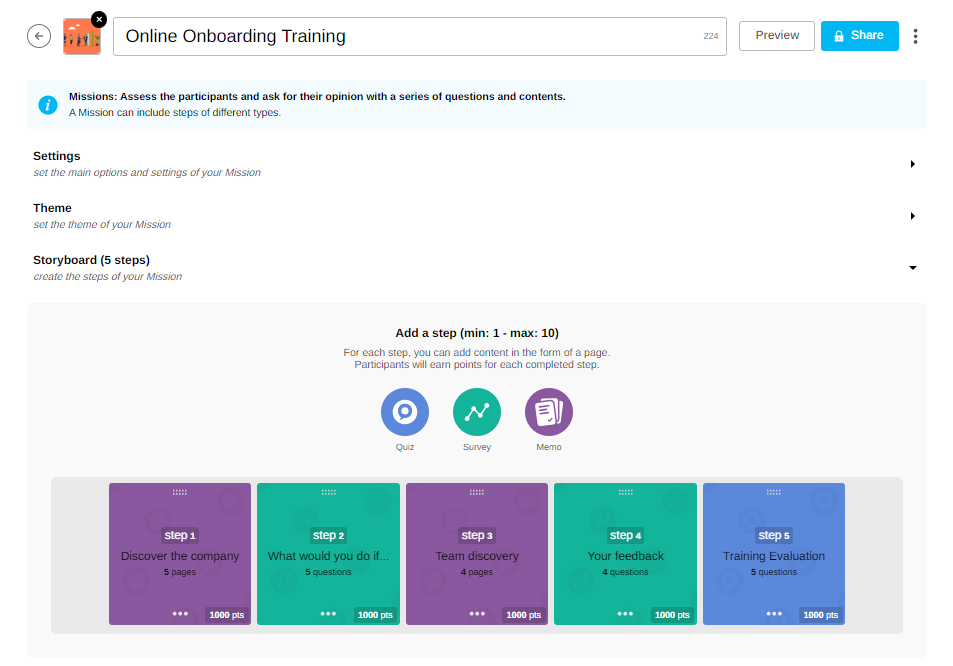Click drag handle on Team discovery card
This screenshot has width=953, height=666.
[x=477, y=492]
